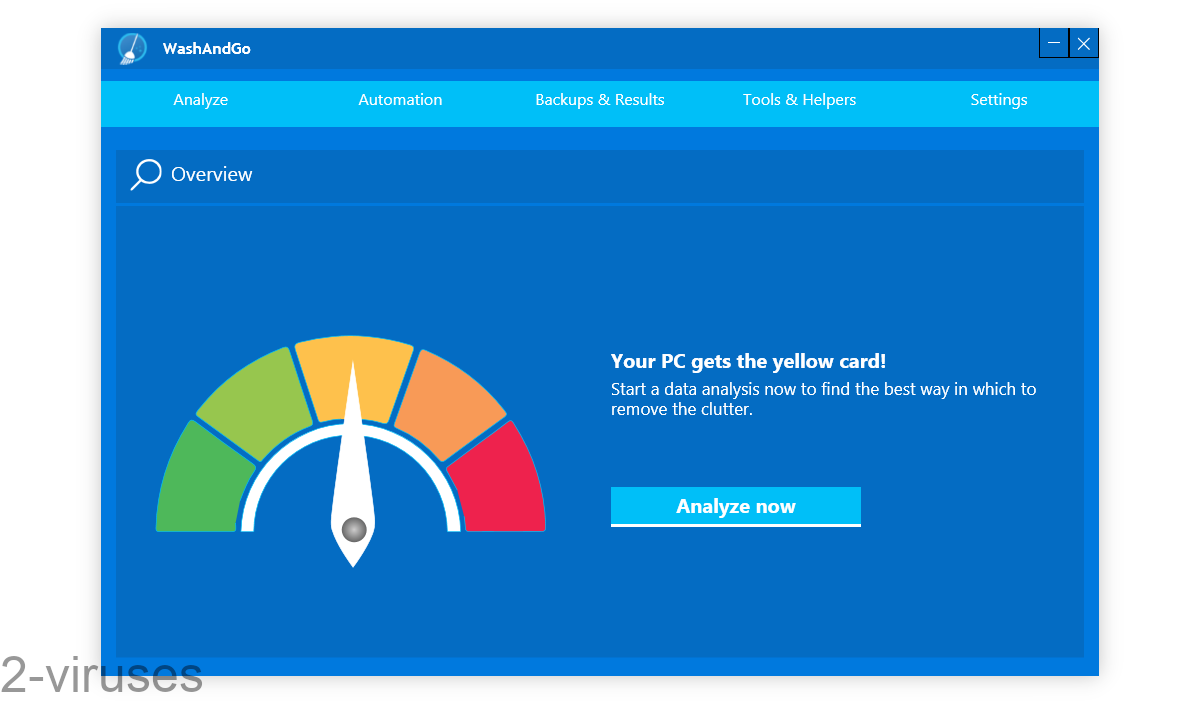Open the Settings tab
The height and width of the screenshot is (703, 1200).
pyautogui.click(x=999, y=100)
